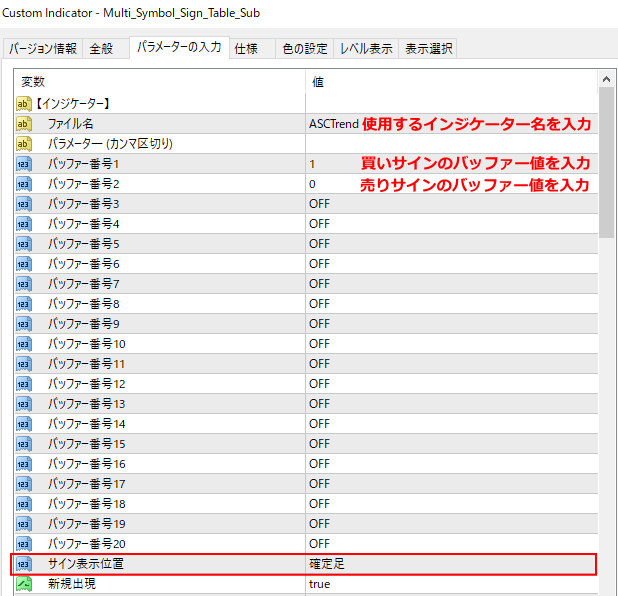This screenshot has height=596, width=618.
Task: Click the scrollbar up arrow
Action: [x=606, y=80]
